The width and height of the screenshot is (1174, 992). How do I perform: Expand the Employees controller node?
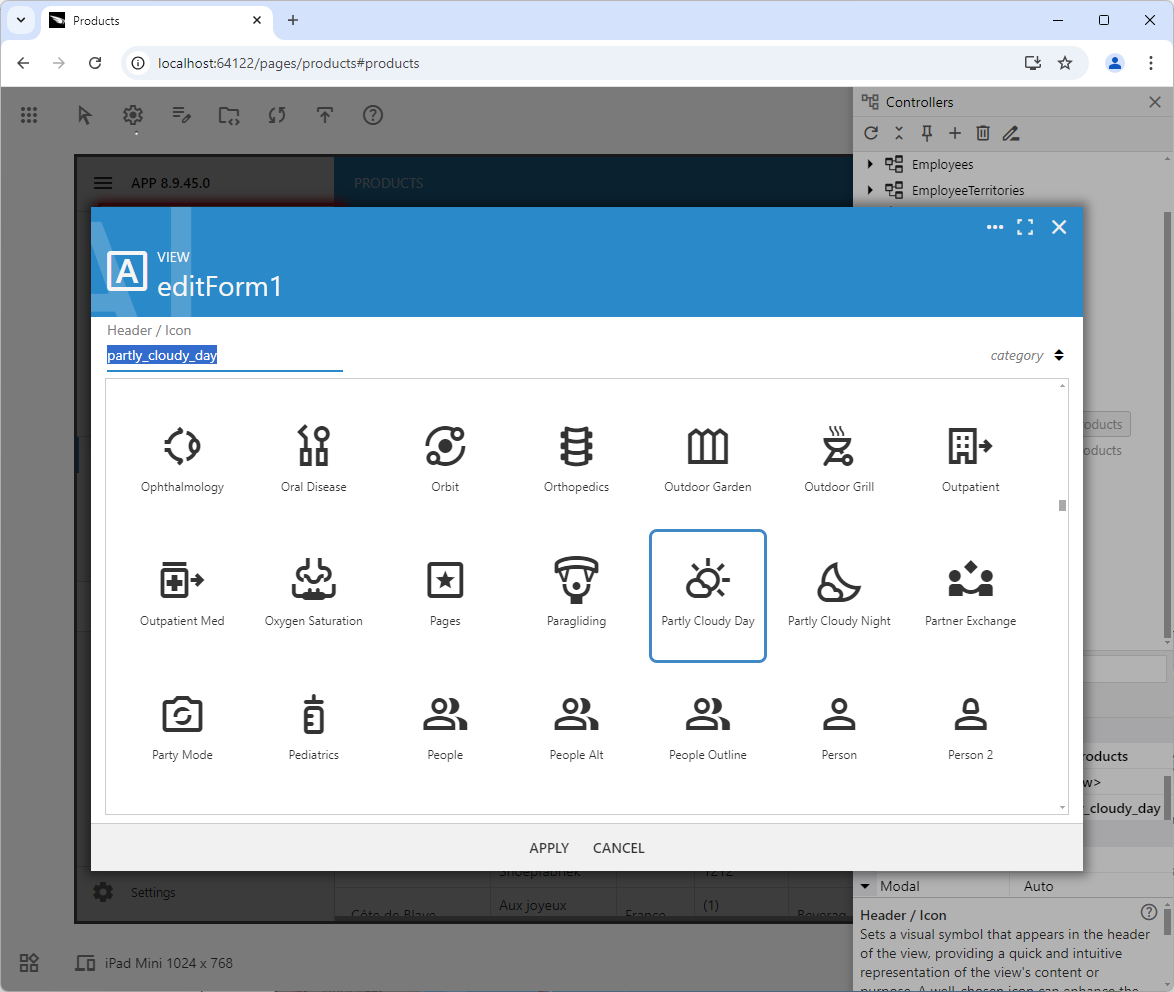870,164
